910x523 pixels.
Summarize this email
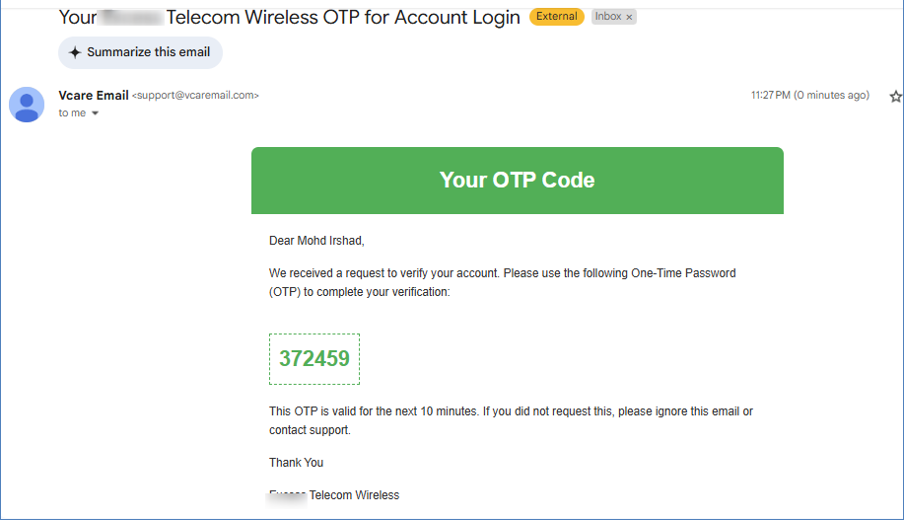point(140,52)
